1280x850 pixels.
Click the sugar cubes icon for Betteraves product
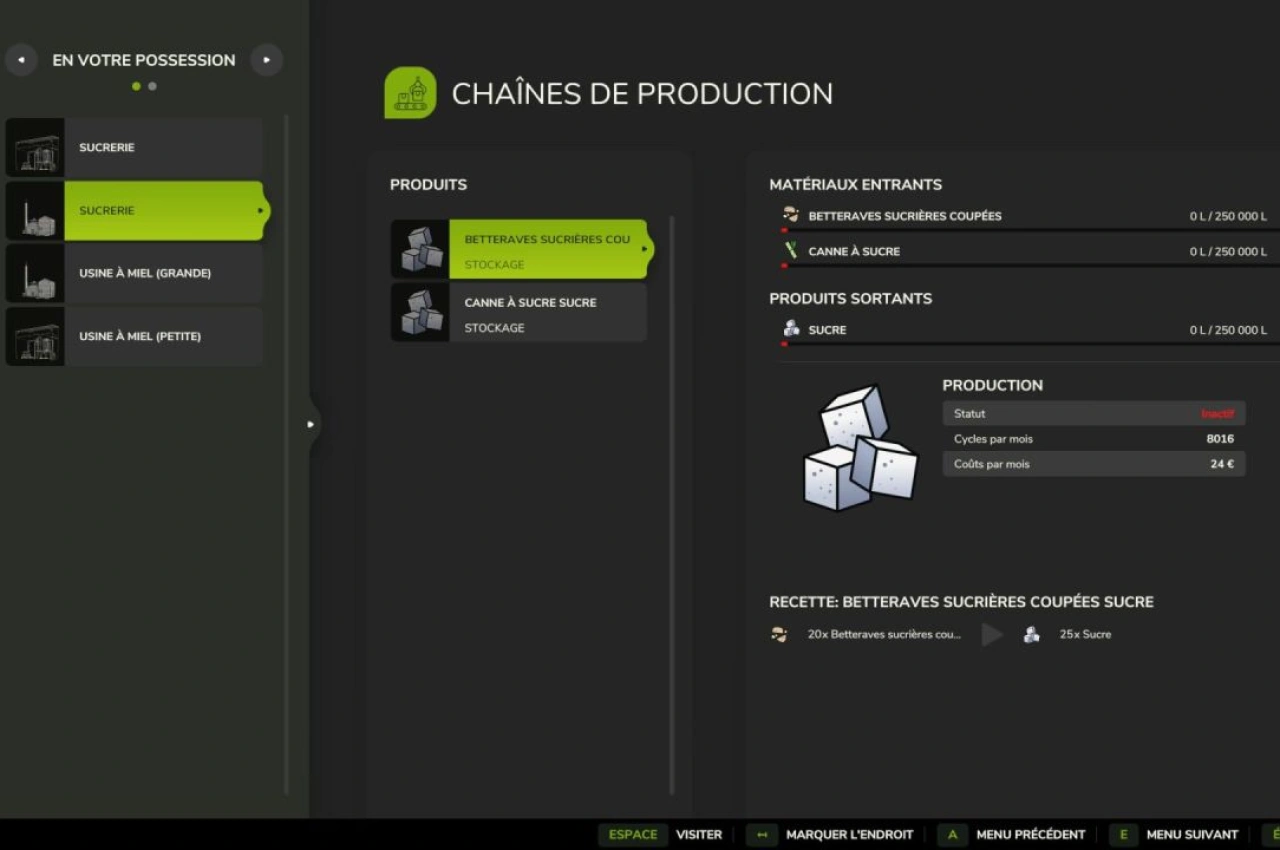click(420, 250)
